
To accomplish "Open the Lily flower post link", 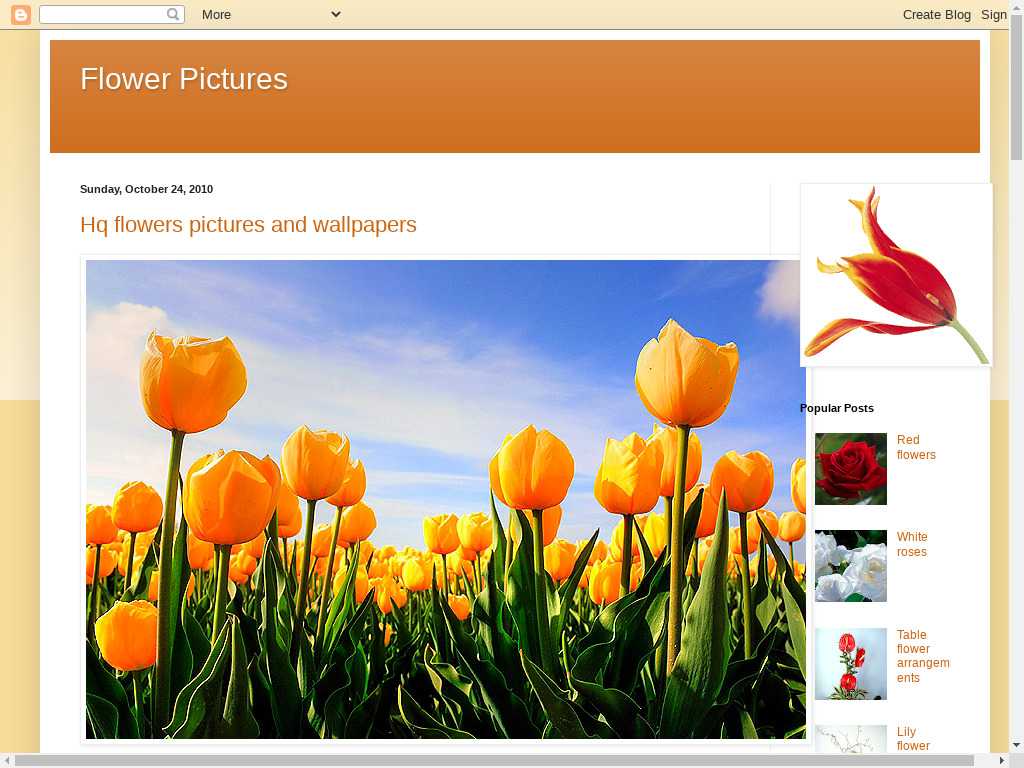I will tap(912, 739).
